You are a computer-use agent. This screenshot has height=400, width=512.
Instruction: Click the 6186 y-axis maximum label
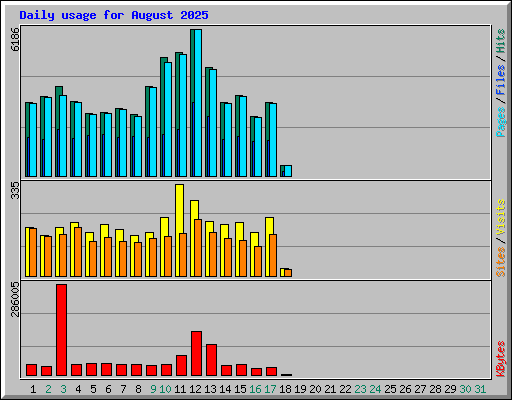[x=15, y=39]
